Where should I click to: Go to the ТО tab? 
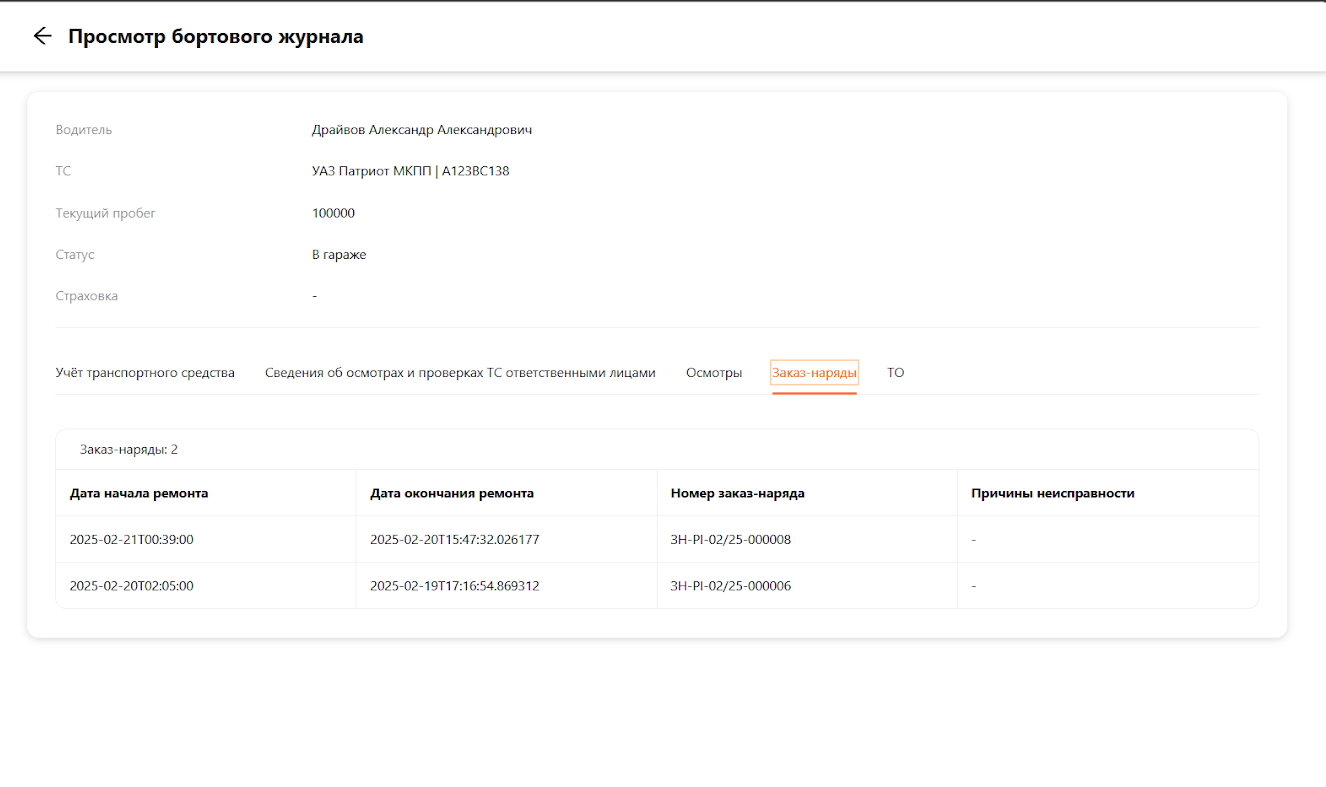895,373
